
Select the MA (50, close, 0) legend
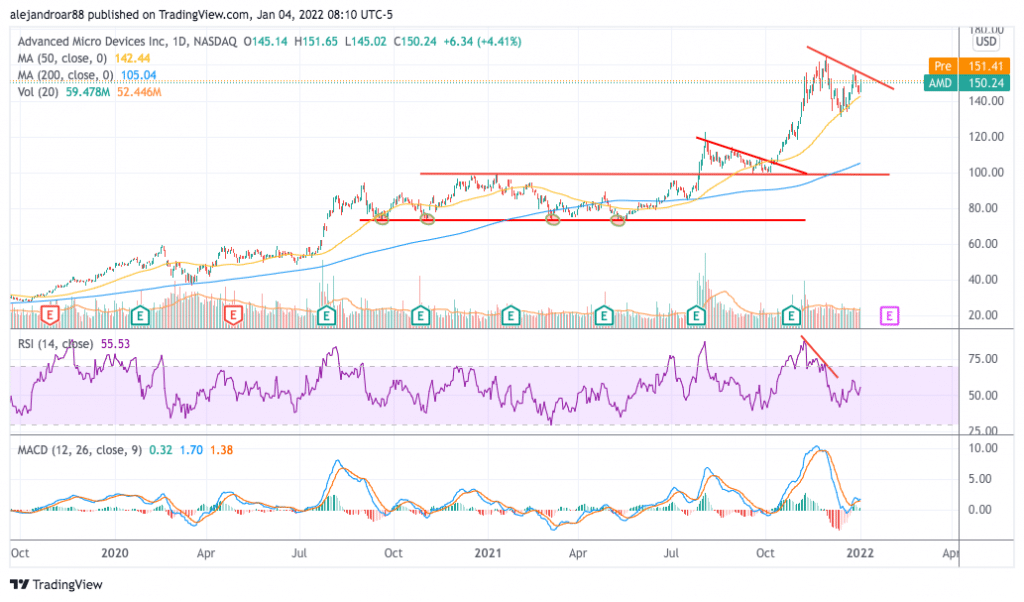pyautogui.click(x=62, y=59)
